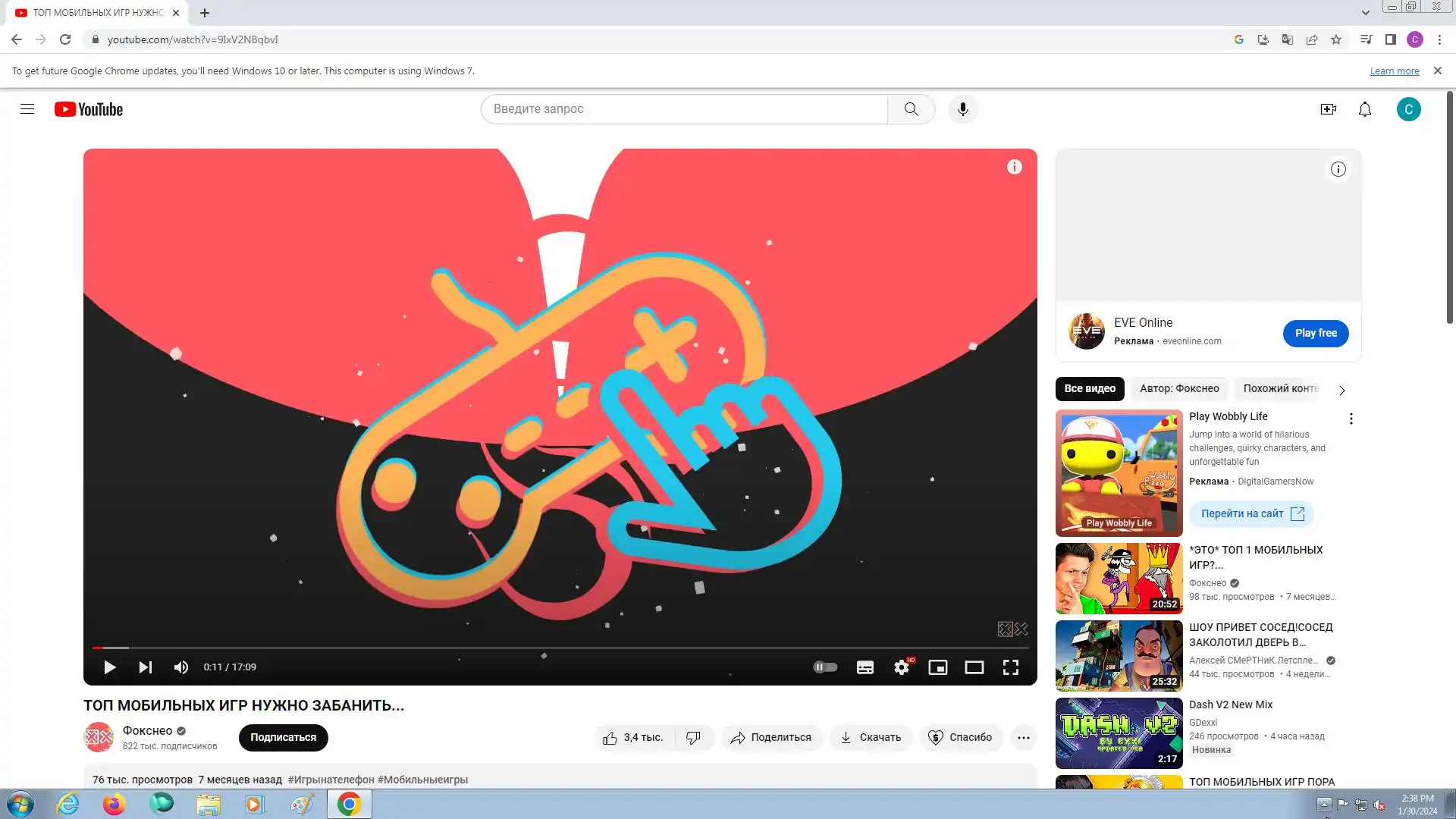Select the 'Автор: Фокснео' chip
This screenshot has width=1456, height=819.
click(1178, 388)
